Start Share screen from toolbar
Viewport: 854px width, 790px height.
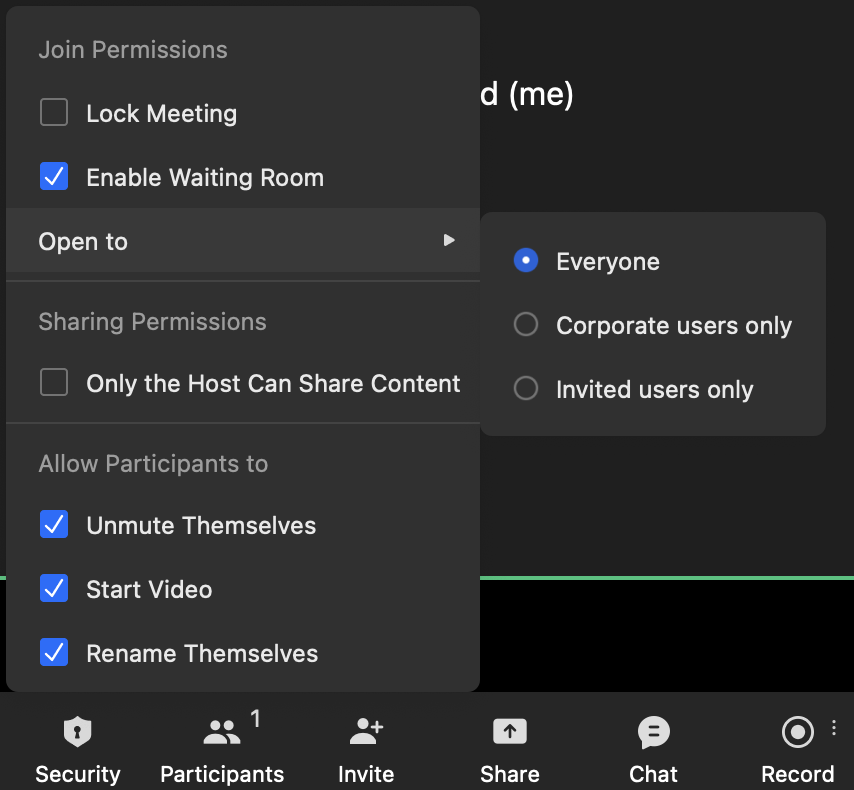tap(509, 733)
